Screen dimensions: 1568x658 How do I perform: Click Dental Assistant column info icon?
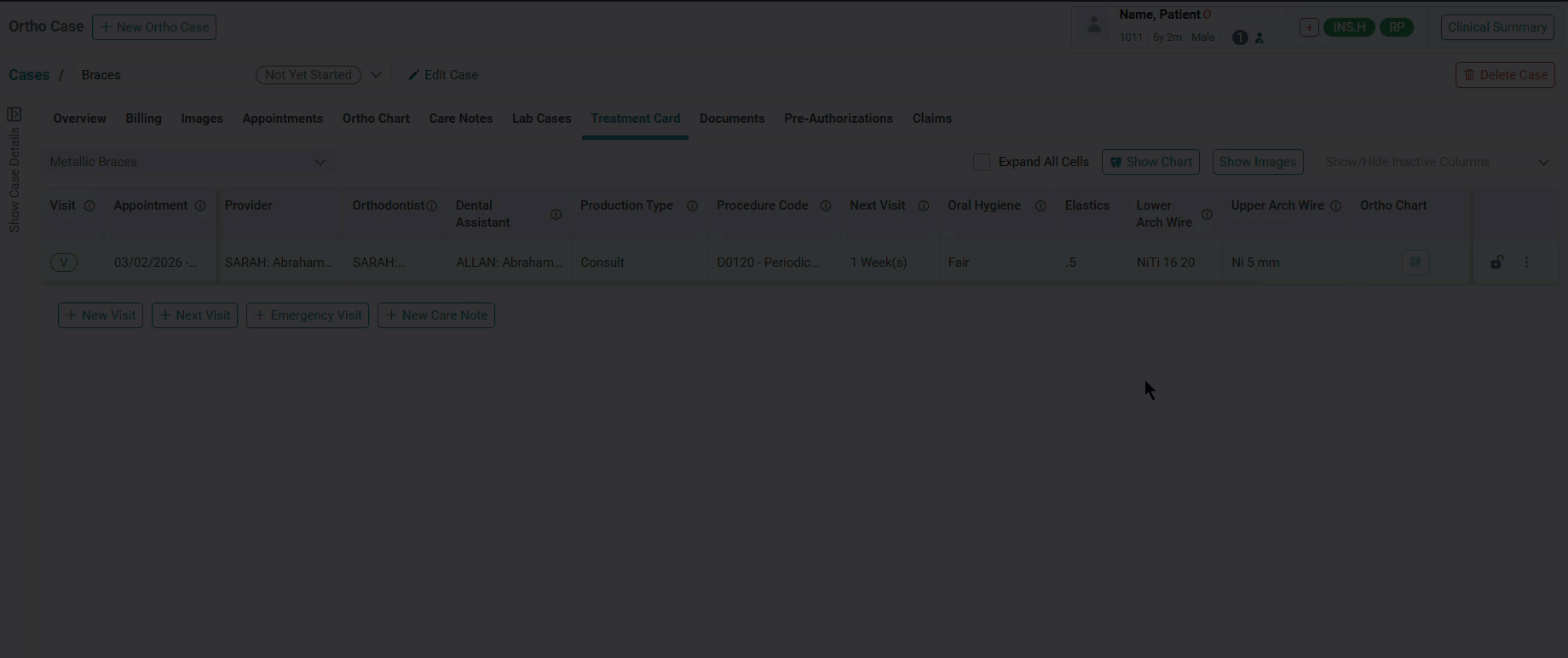click(556, 215)
